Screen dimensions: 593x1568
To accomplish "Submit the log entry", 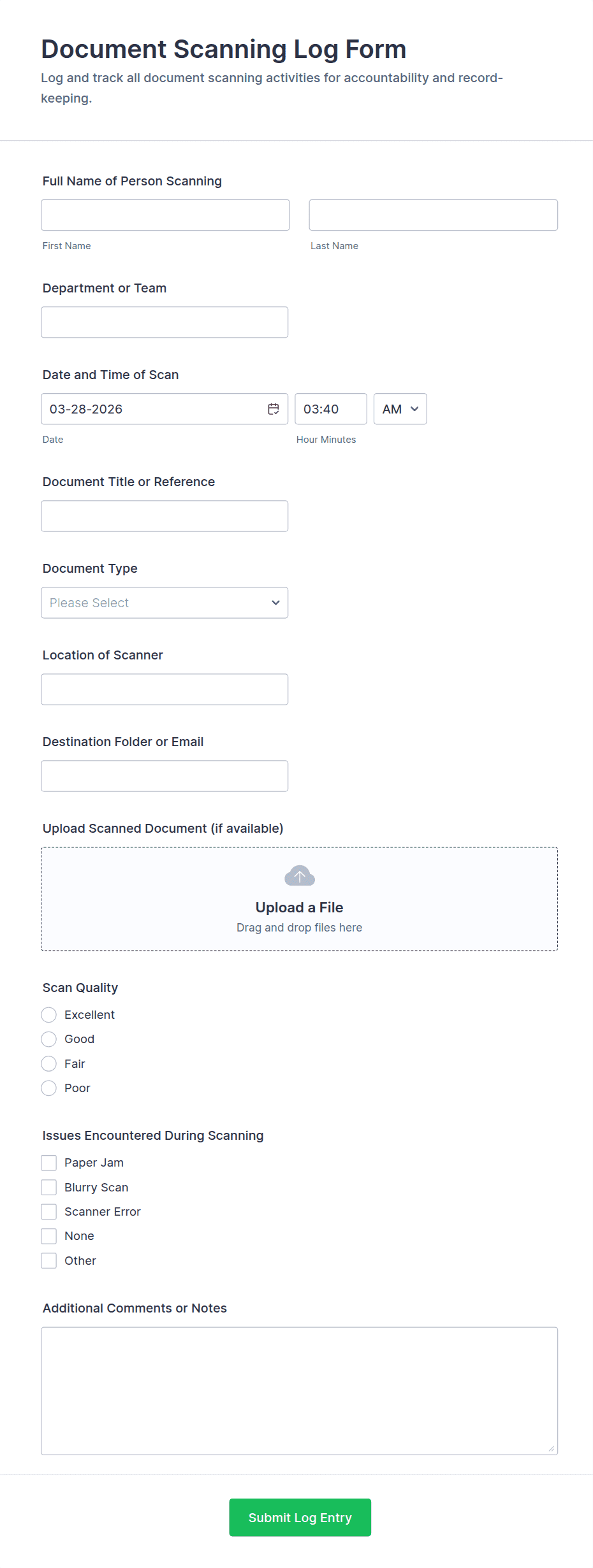I will click(300, 1518).
